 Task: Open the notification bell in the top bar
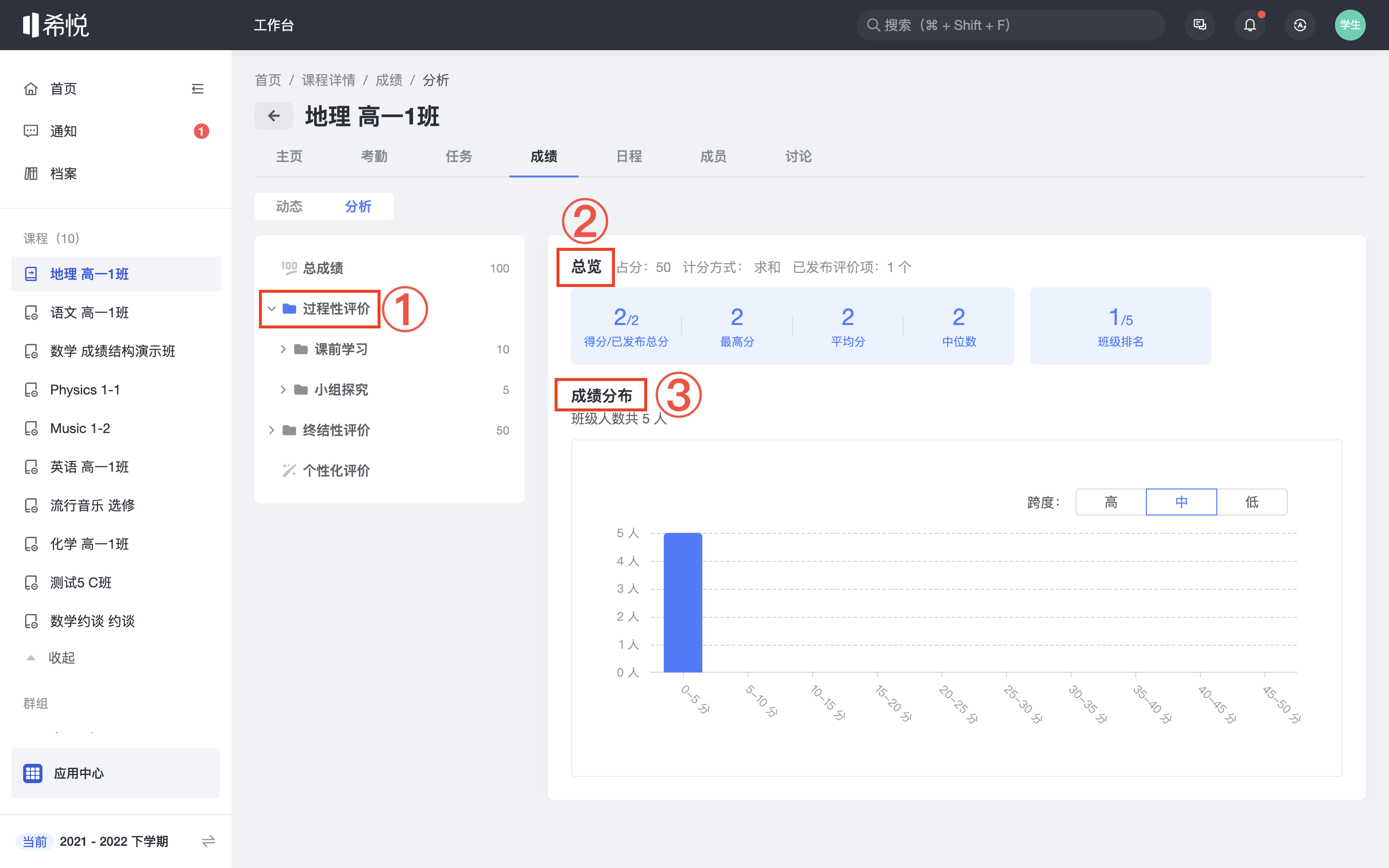[x=1250, y=25]
